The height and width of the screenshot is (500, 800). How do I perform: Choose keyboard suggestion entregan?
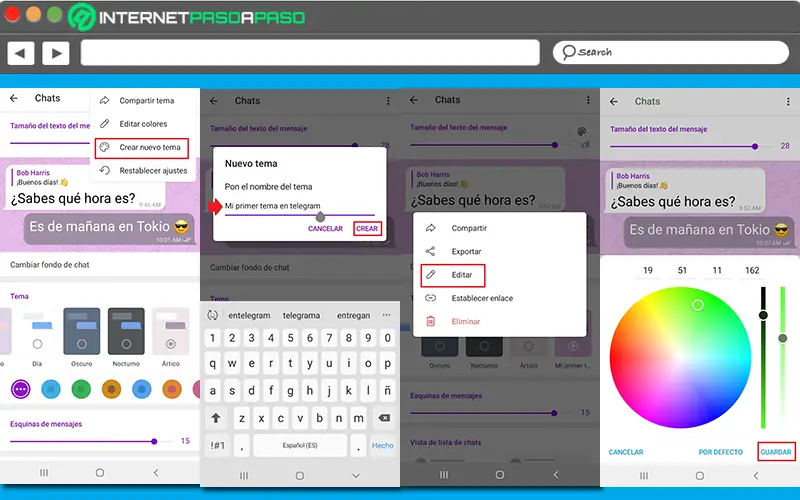(353, 315)
